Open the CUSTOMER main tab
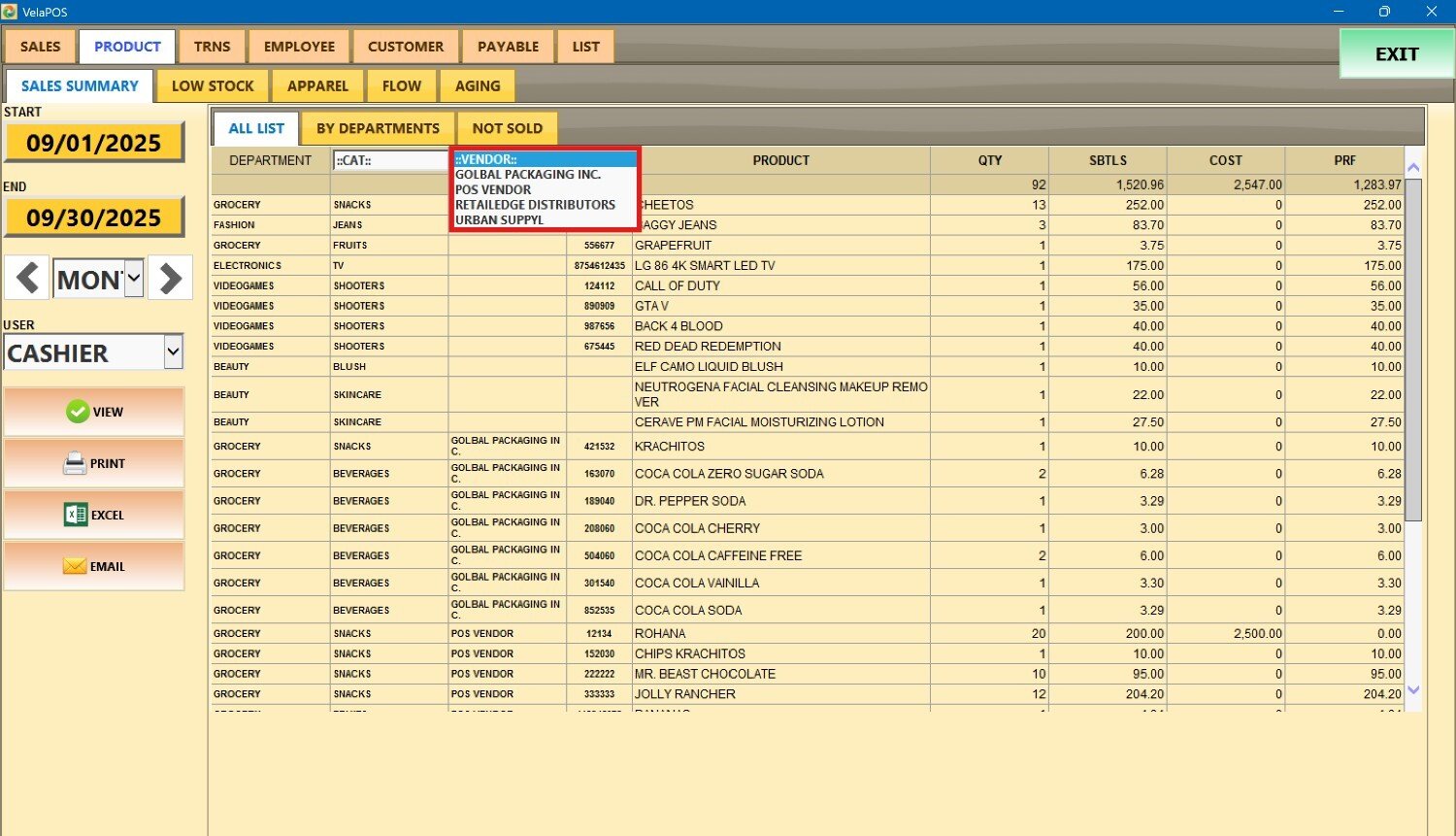The width and height of the screenshot is (1456, 836). point(406,47)
